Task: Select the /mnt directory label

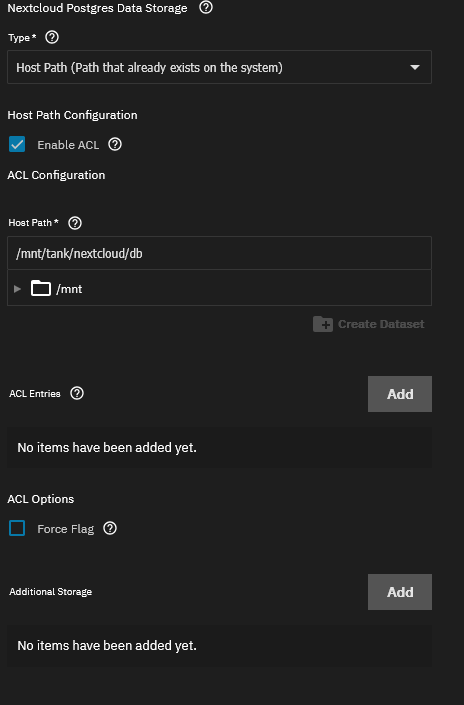Action: 69,289
